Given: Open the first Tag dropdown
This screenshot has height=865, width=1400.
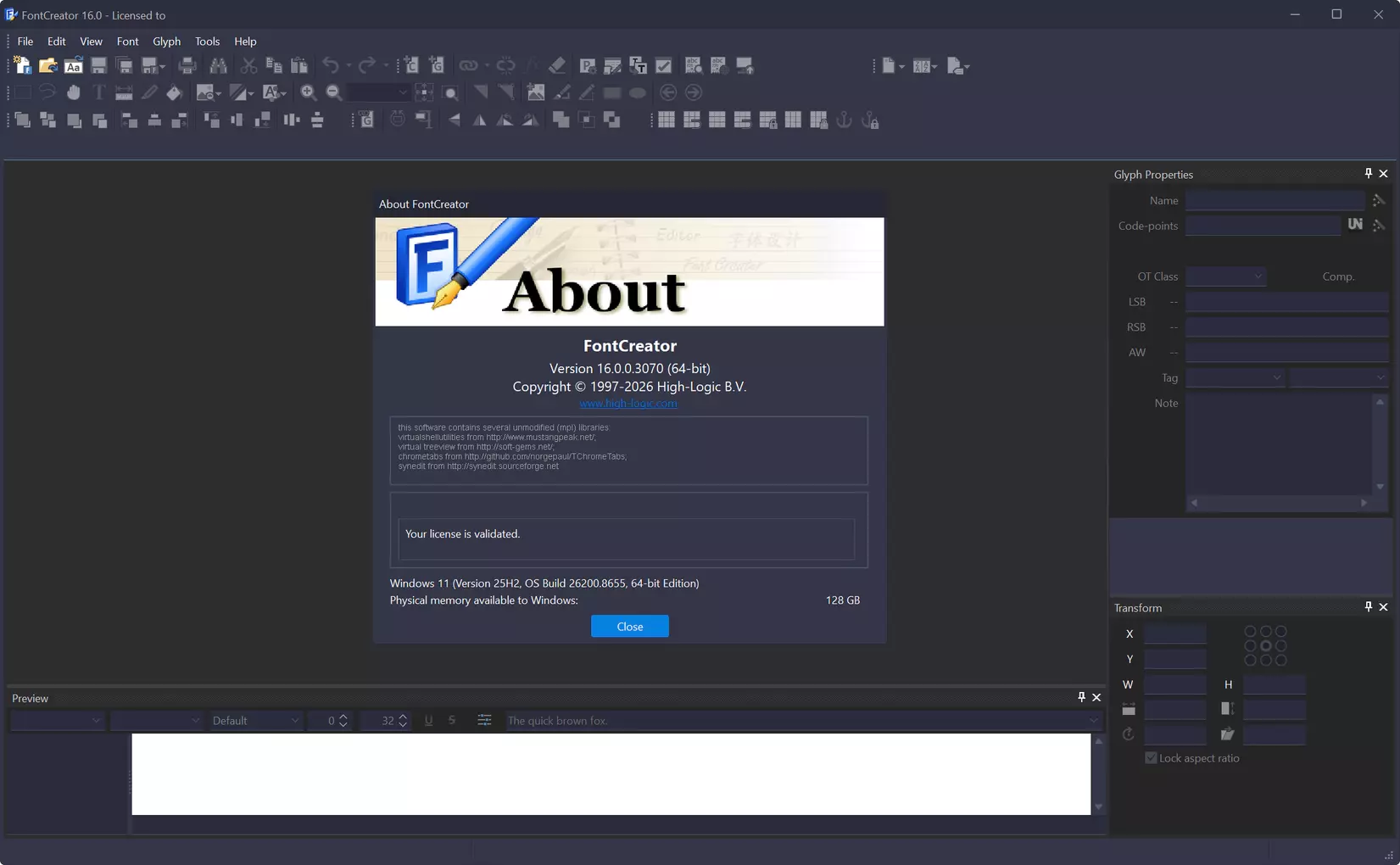Looking at the screenshot, I should coord(1235,377).
